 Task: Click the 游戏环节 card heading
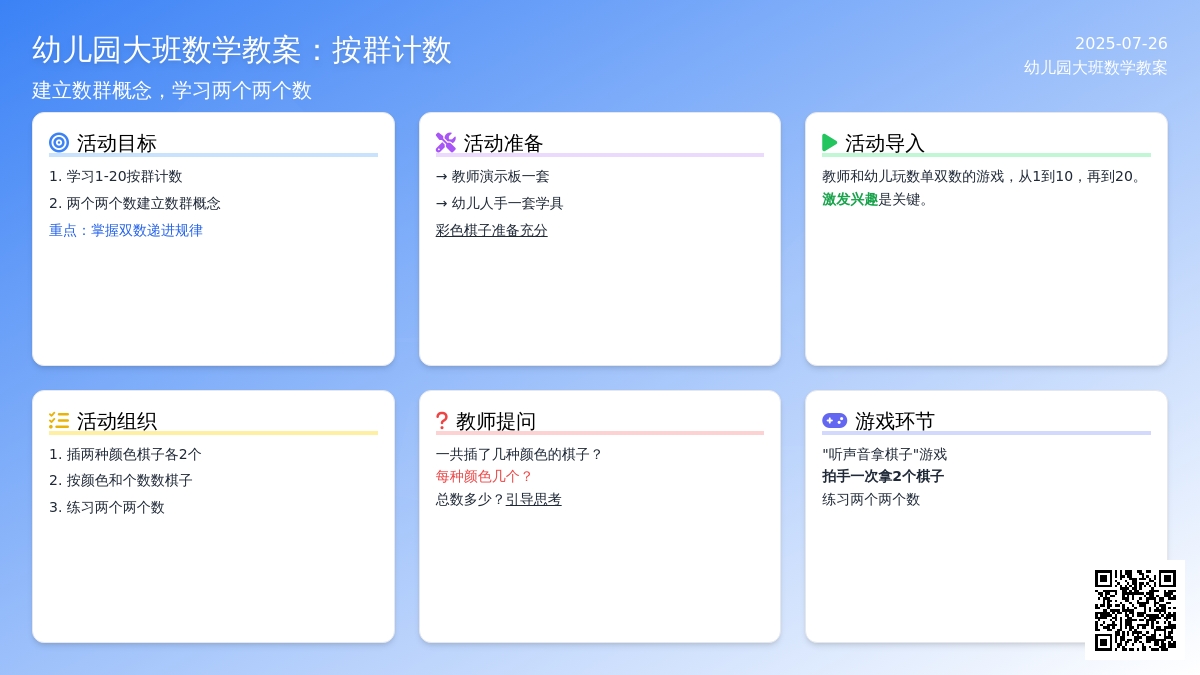click(895, 421)
